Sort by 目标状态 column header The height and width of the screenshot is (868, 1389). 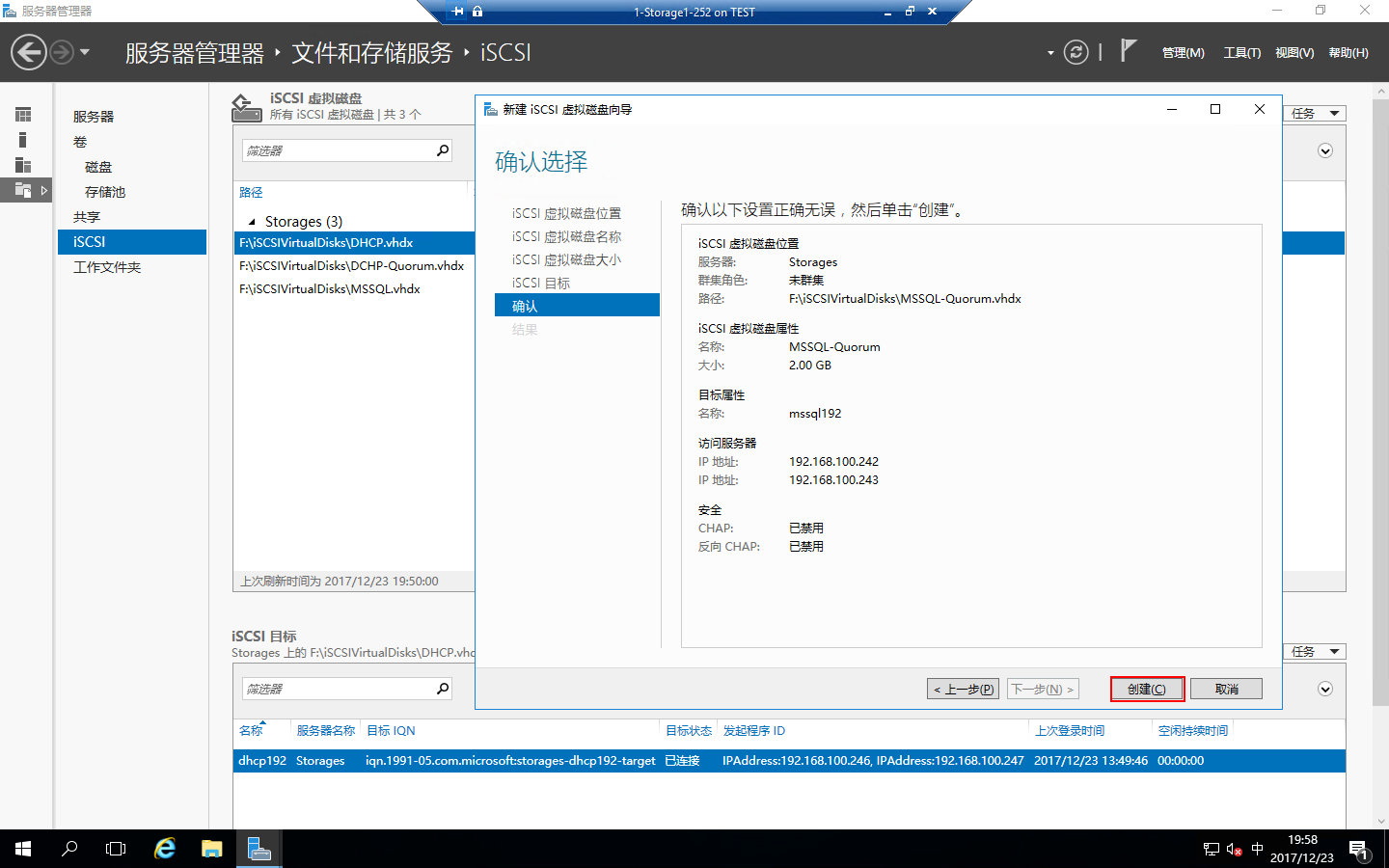click(689, 731)
